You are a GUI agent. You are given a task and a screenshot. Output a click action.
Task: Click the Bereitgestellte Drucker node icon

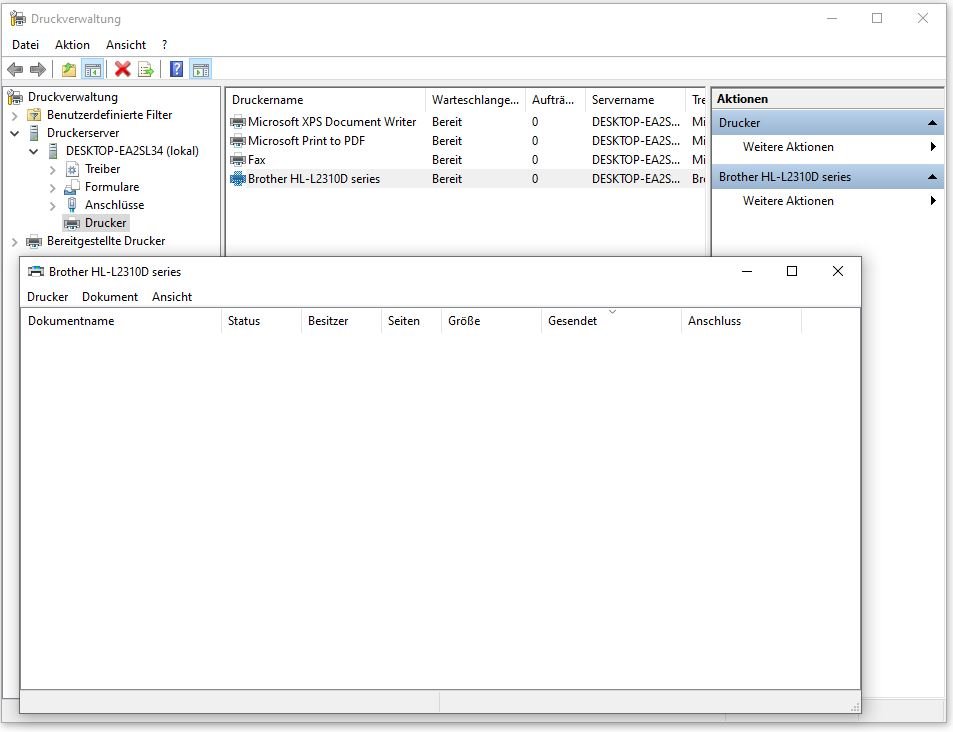34,241
